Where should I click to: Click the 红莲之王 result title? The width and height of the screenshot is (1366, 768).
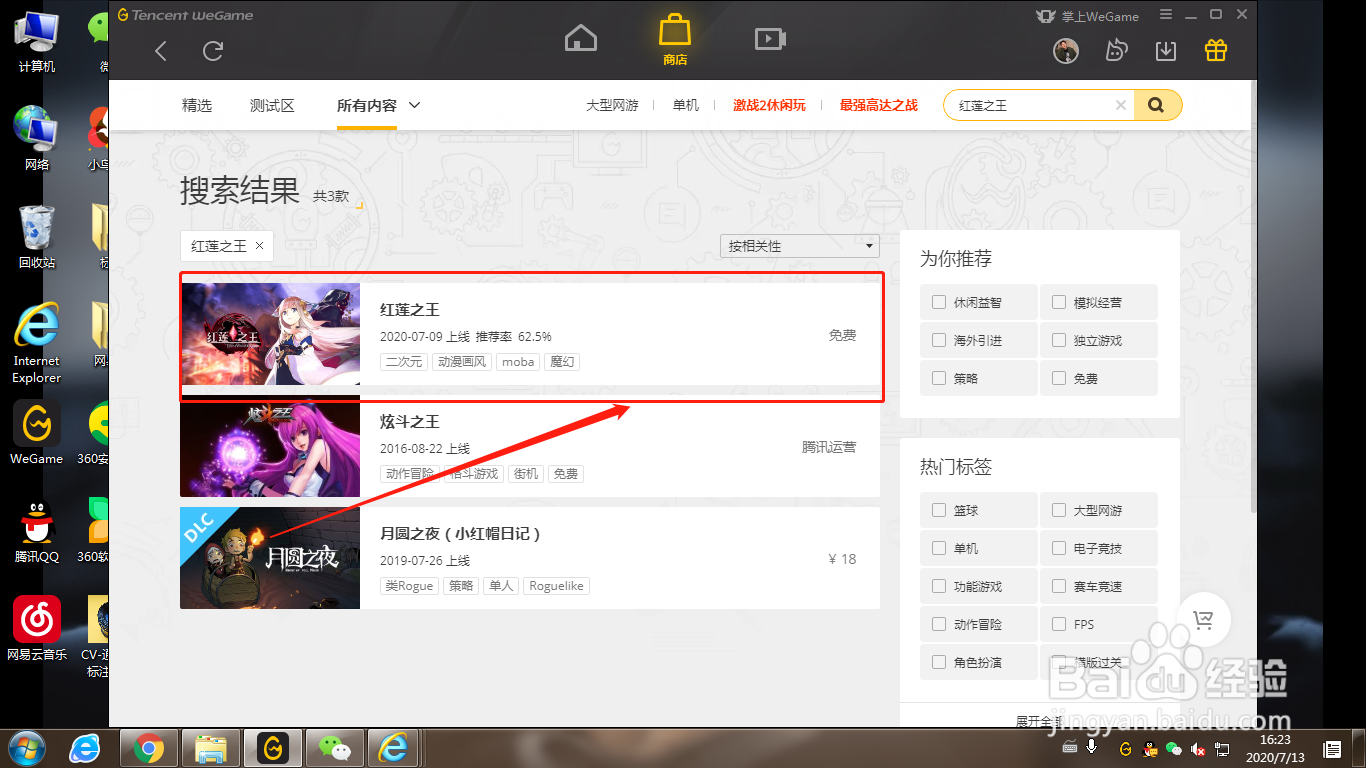(410, 310)
